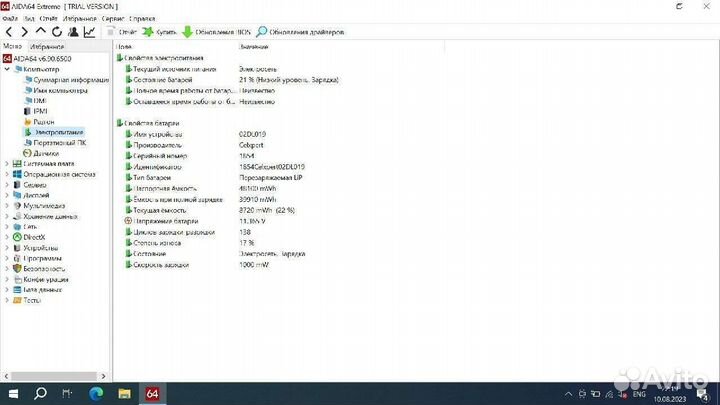Go up one level with Up arrow

(x=41, y=31)
